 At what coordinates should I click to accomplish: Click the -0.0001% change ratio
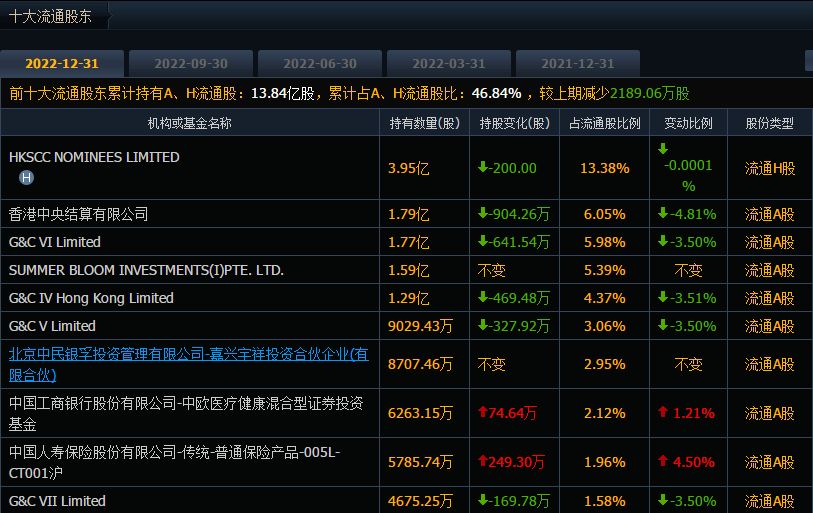(688, 168)
